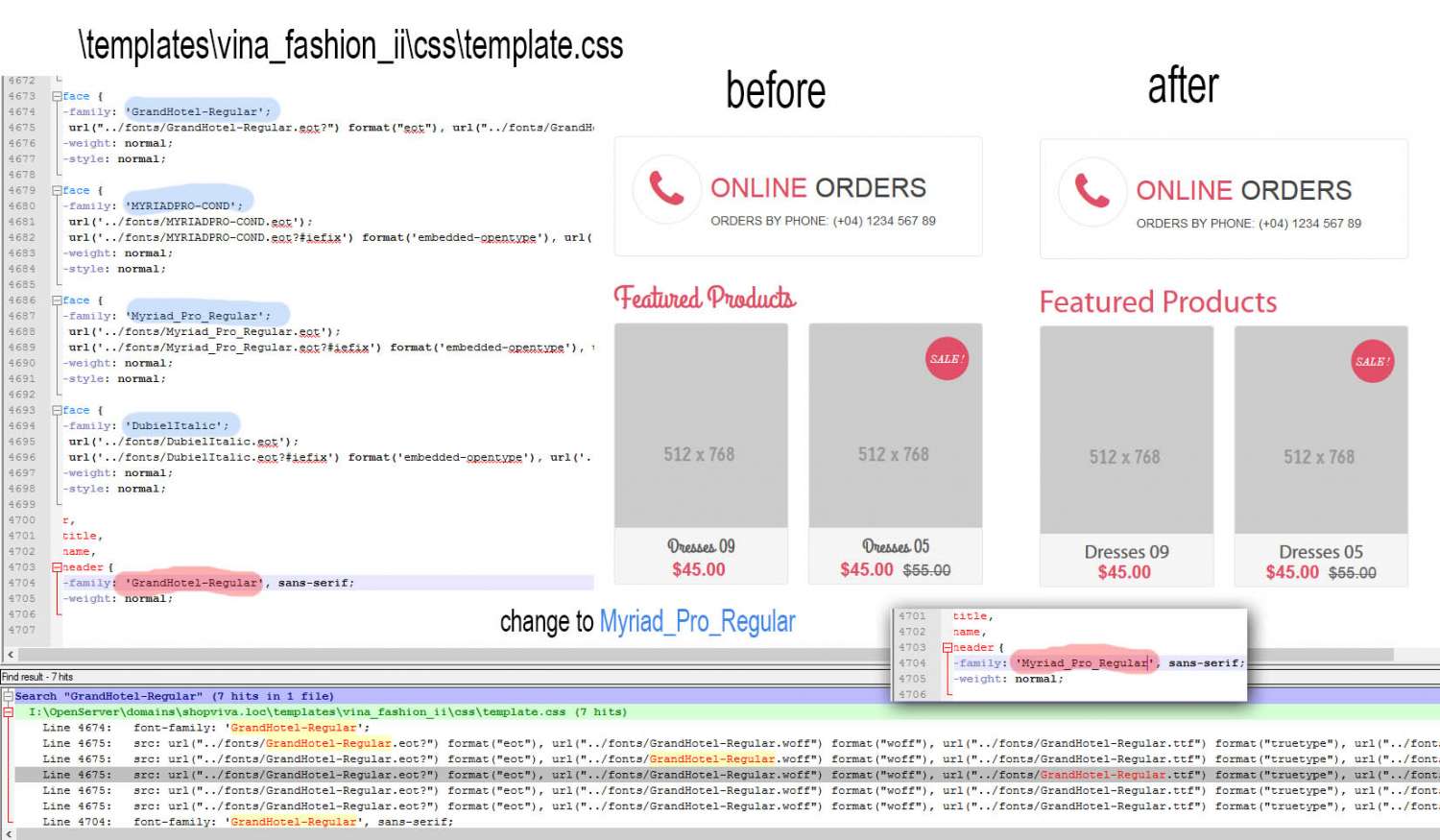Collapse the red fold marker at line 4703
The image size is (1440, 840).
[57, 567]
